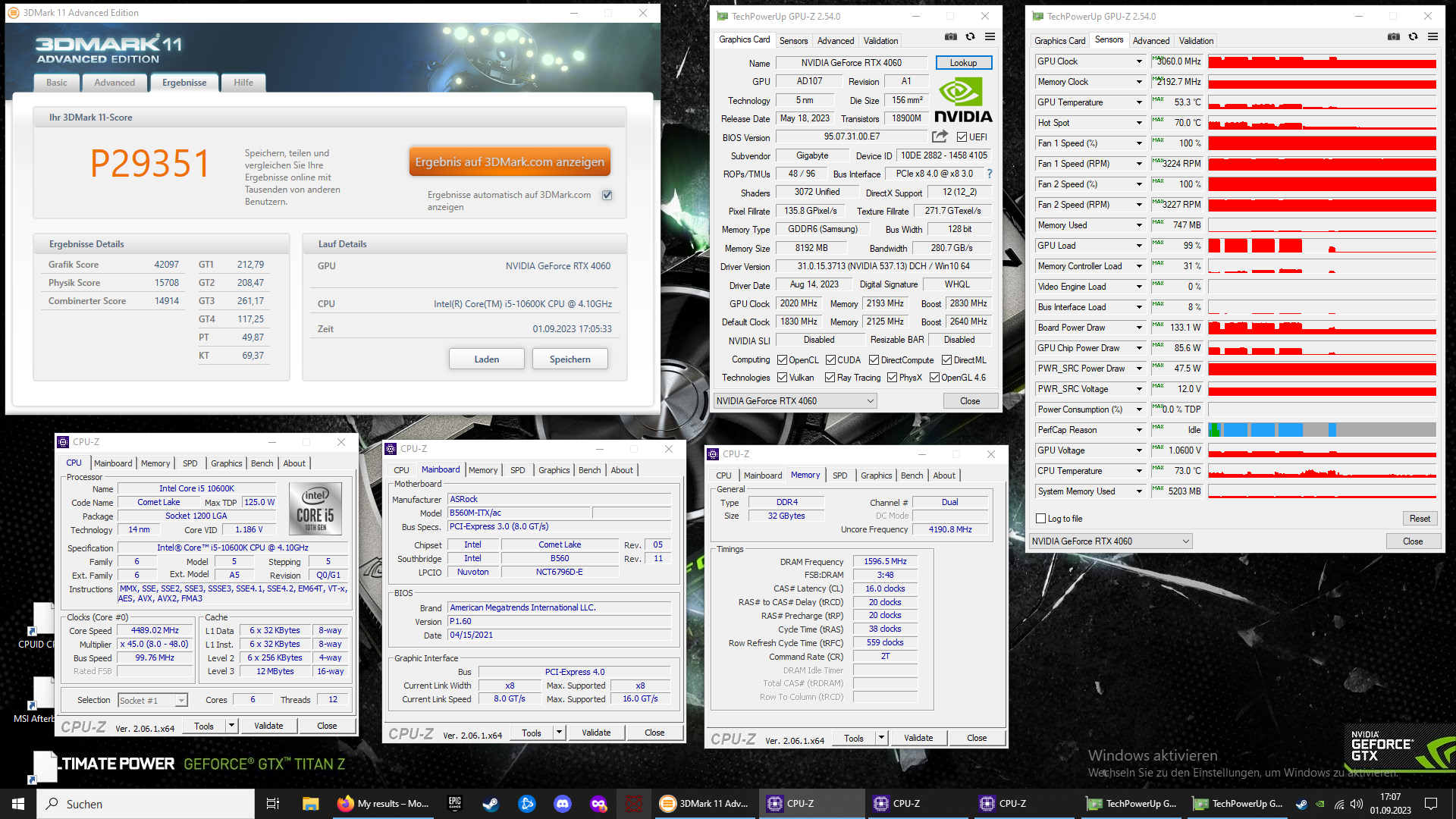Image resolution: width=1456 pixels, height=819 pixels.
Task: Click the network icon in system tray
Action: click(1339, 804)
